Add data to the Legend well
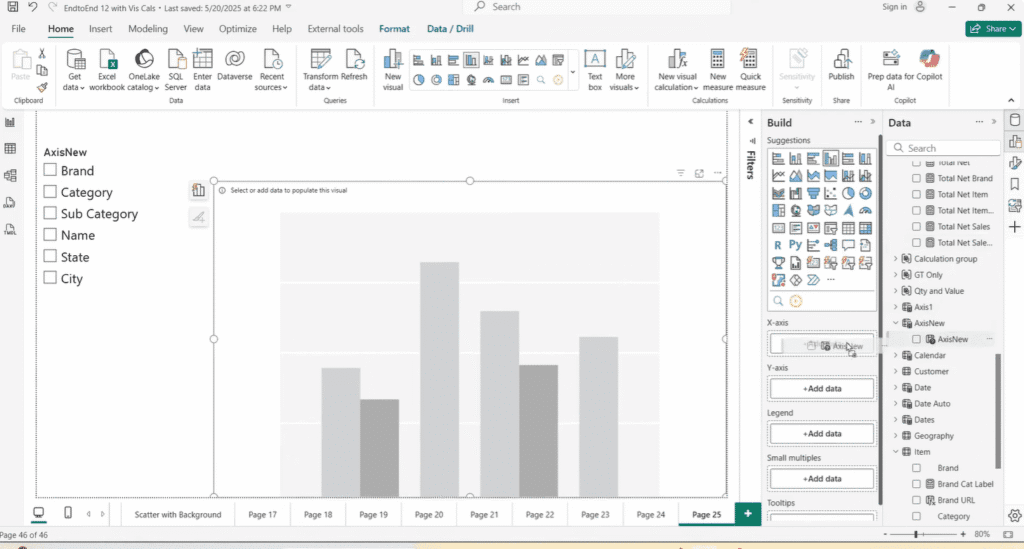Image resolution: width=1024 pixels, height=549 pixels. click(x=822, y=433)
